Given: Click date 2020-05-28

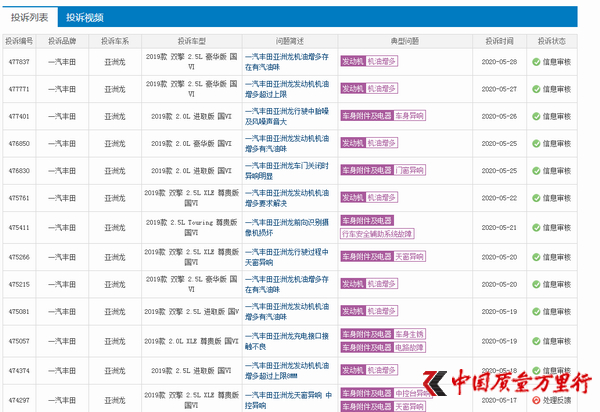Looking at the screenshot, I should pyautogui.click(x=499, y=62).
